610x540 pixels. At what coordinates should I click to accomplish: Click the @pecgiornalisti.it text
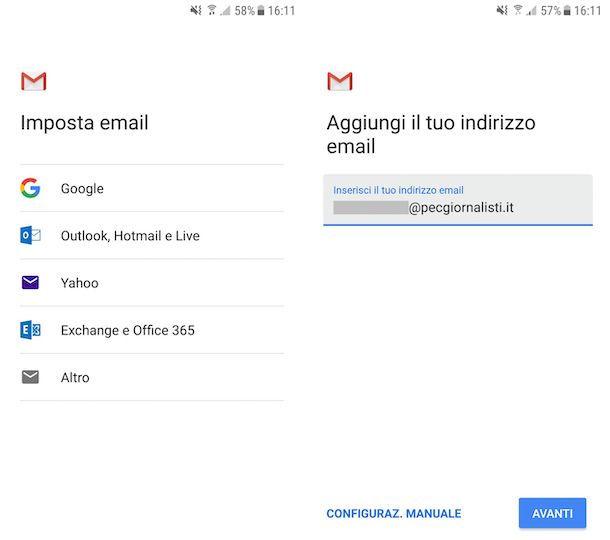461,208
